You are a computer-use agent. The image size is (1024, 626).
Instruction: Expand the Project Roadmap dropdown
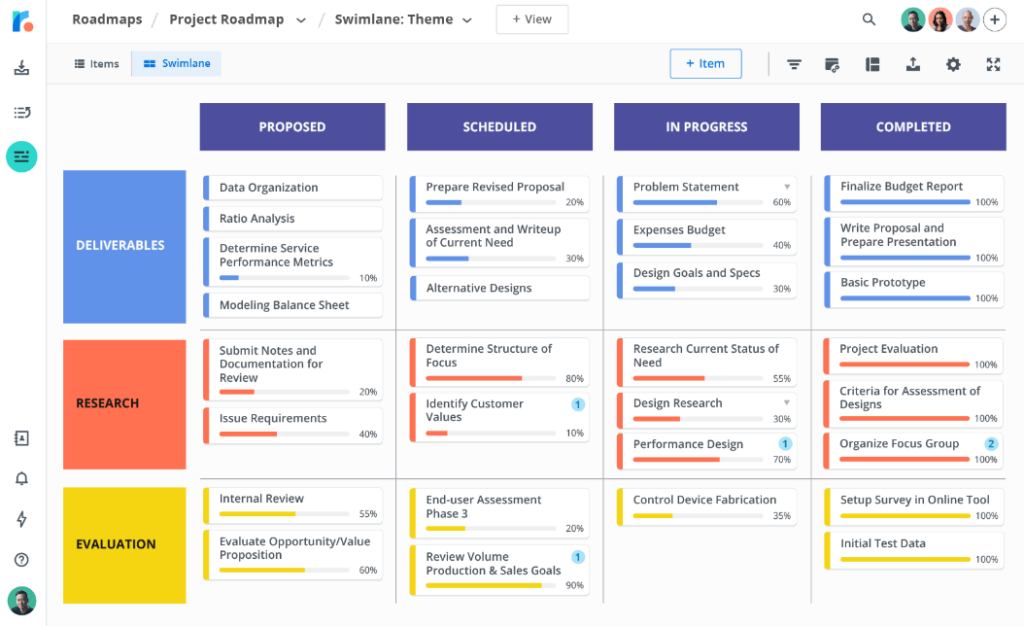301,20
